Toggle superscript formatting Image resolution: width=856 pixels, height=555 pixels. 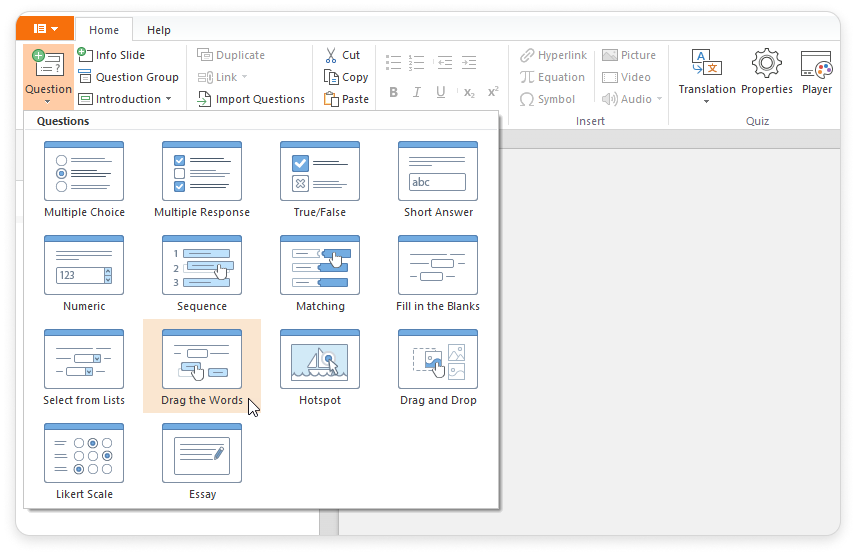(493, 92)
